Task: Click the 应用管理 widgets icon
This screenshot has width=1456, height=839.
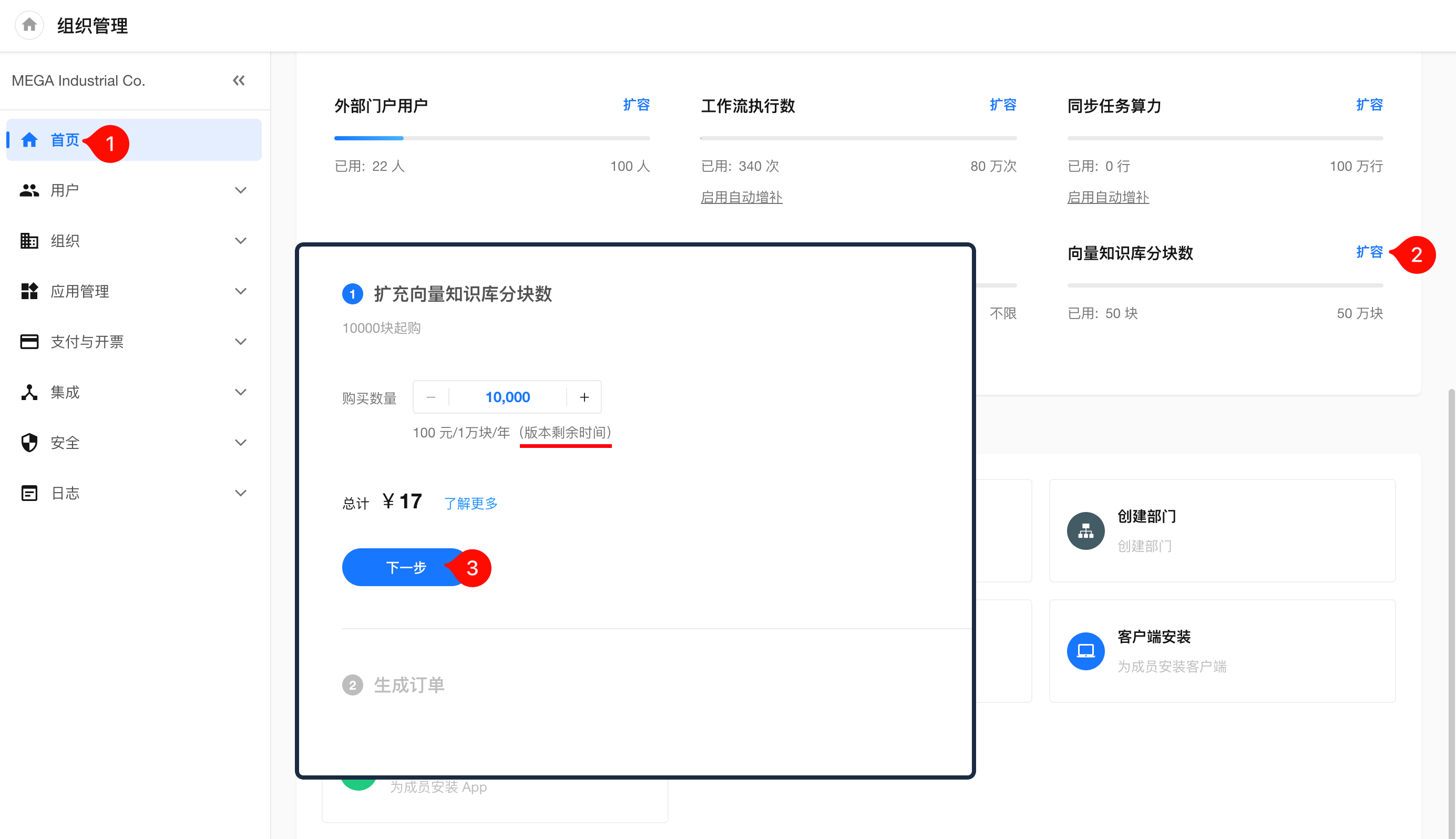Action: point(29,291)
